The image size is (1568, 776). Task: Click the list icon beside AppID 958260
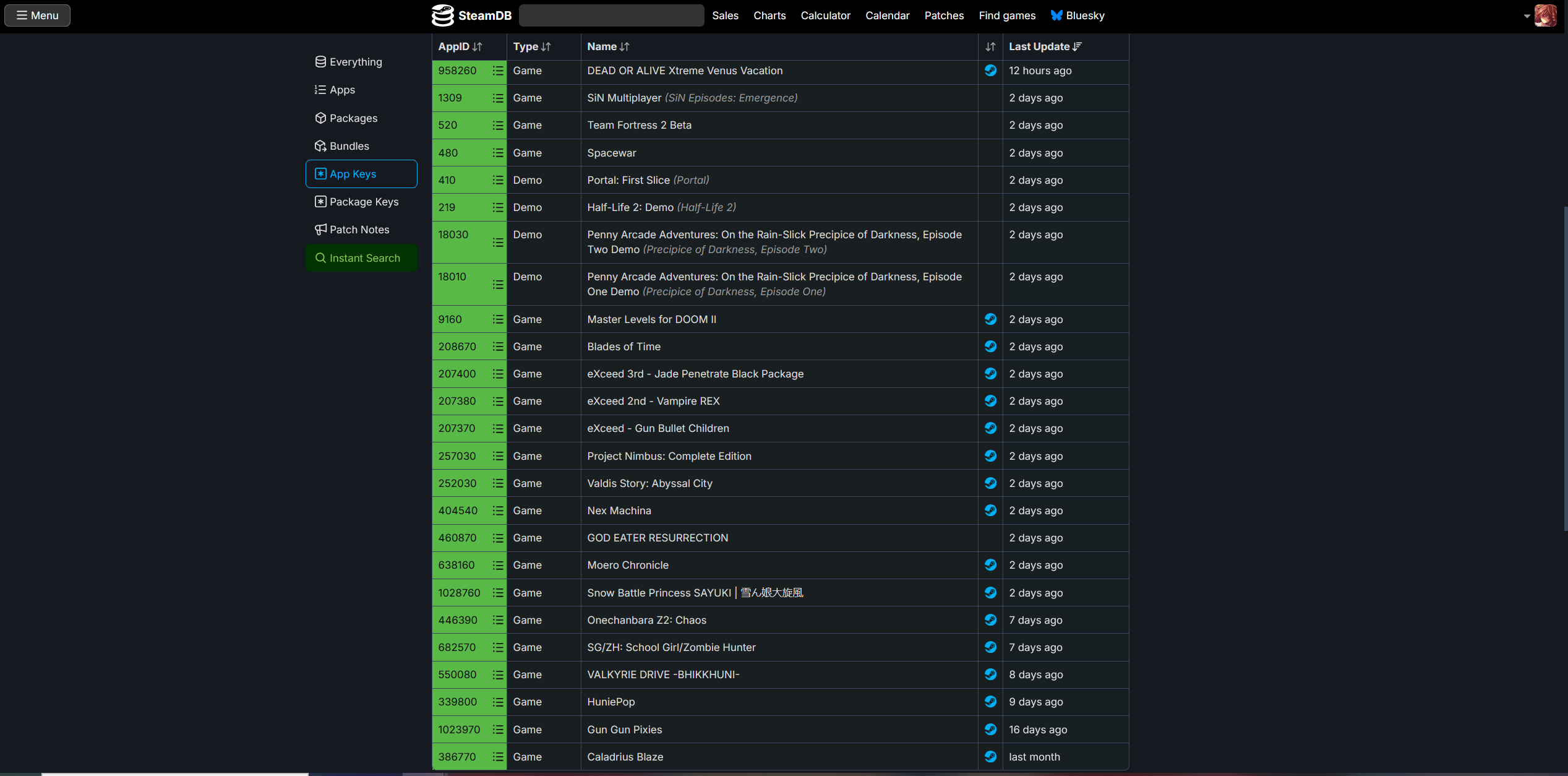point(498,71)
